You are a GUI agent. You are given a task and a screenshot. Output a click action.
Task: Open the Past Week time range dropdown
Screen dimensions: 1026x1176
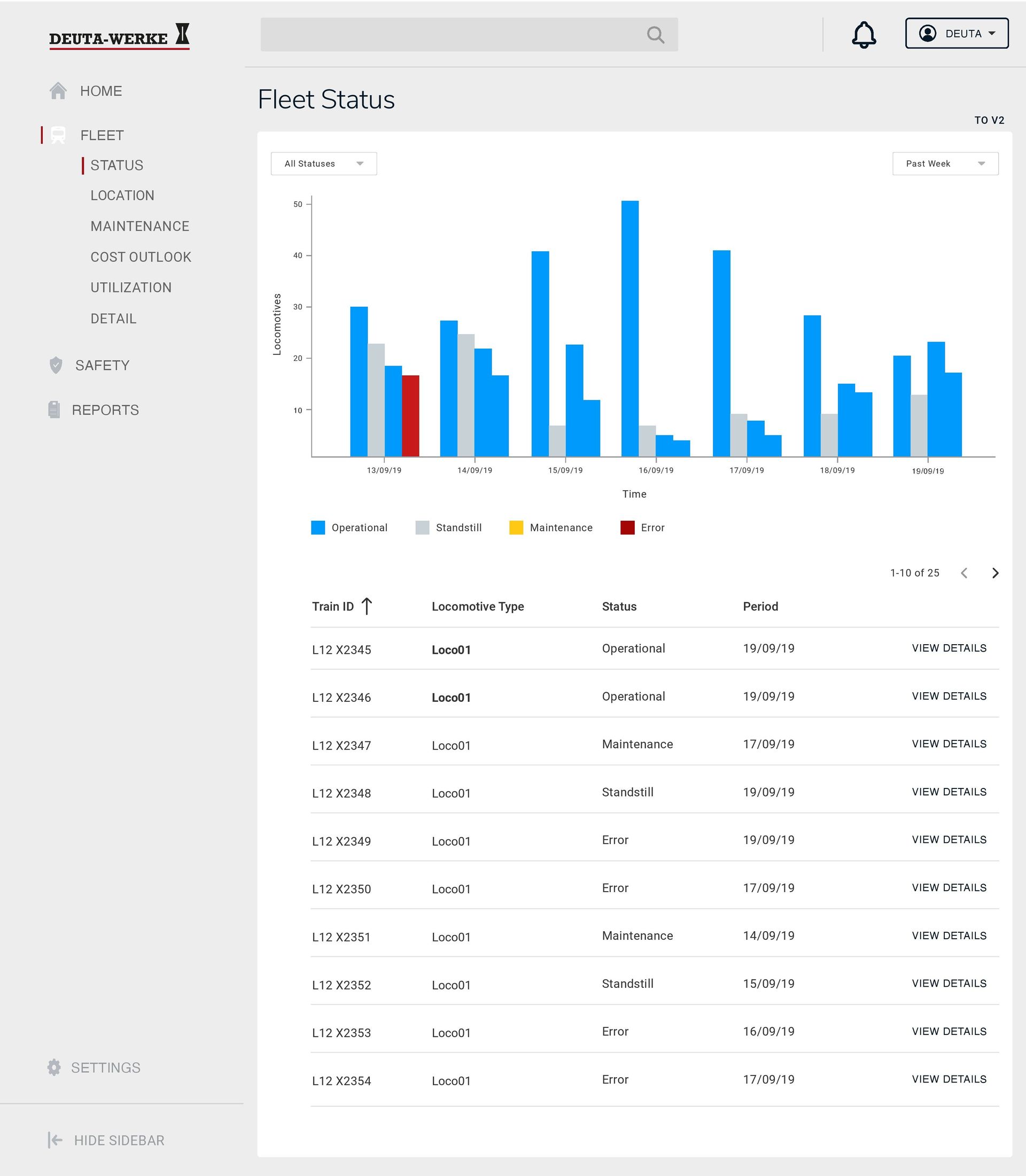945,163
